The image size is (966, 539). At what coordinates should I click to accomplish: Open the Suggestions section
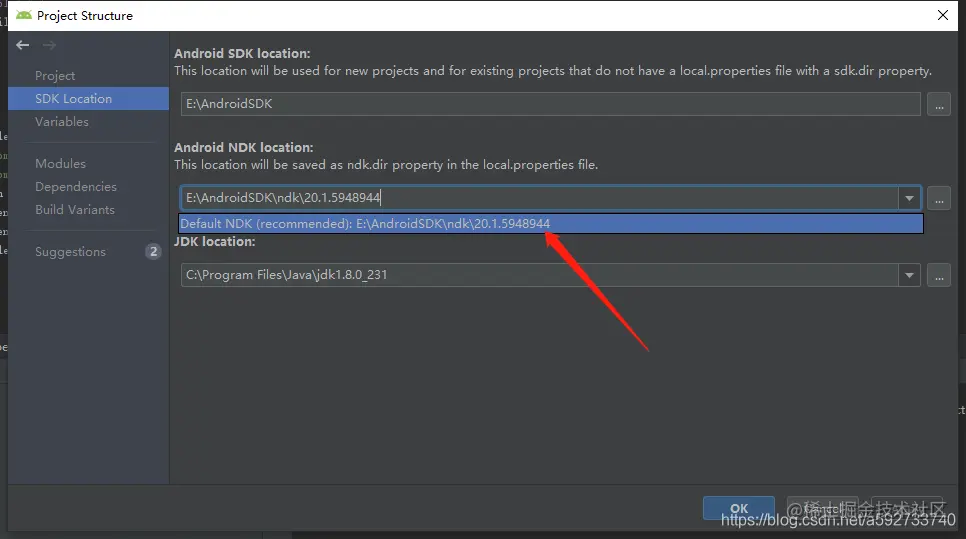click(x=70, y=252)
